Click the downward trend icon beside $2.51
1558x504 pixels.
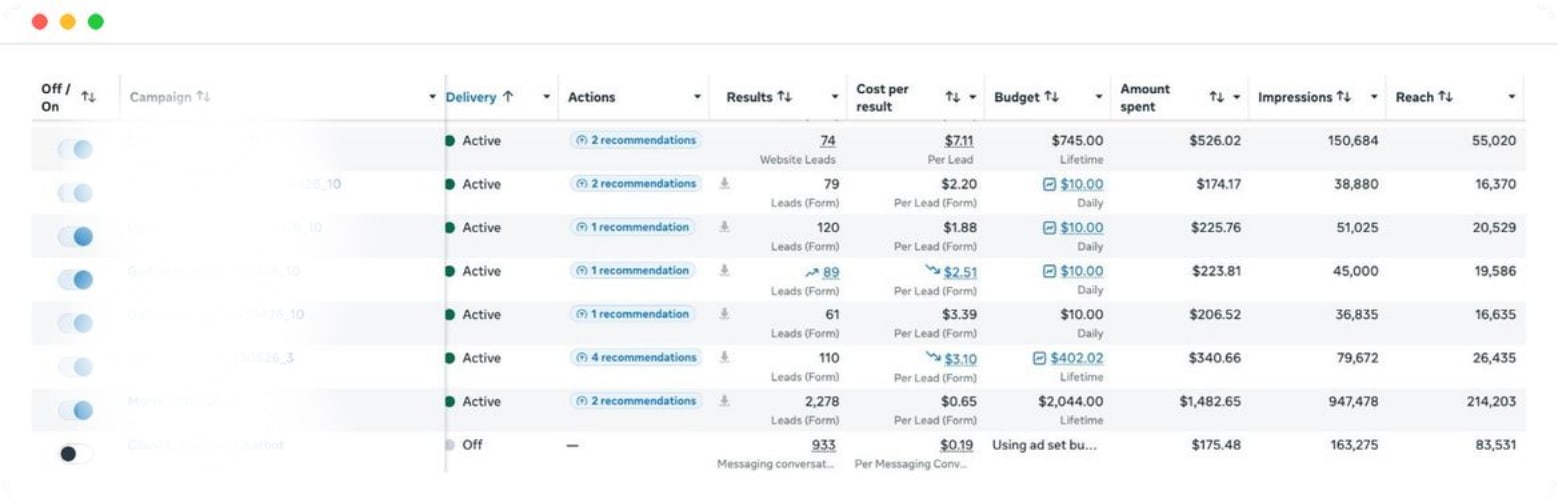(935, 272)
